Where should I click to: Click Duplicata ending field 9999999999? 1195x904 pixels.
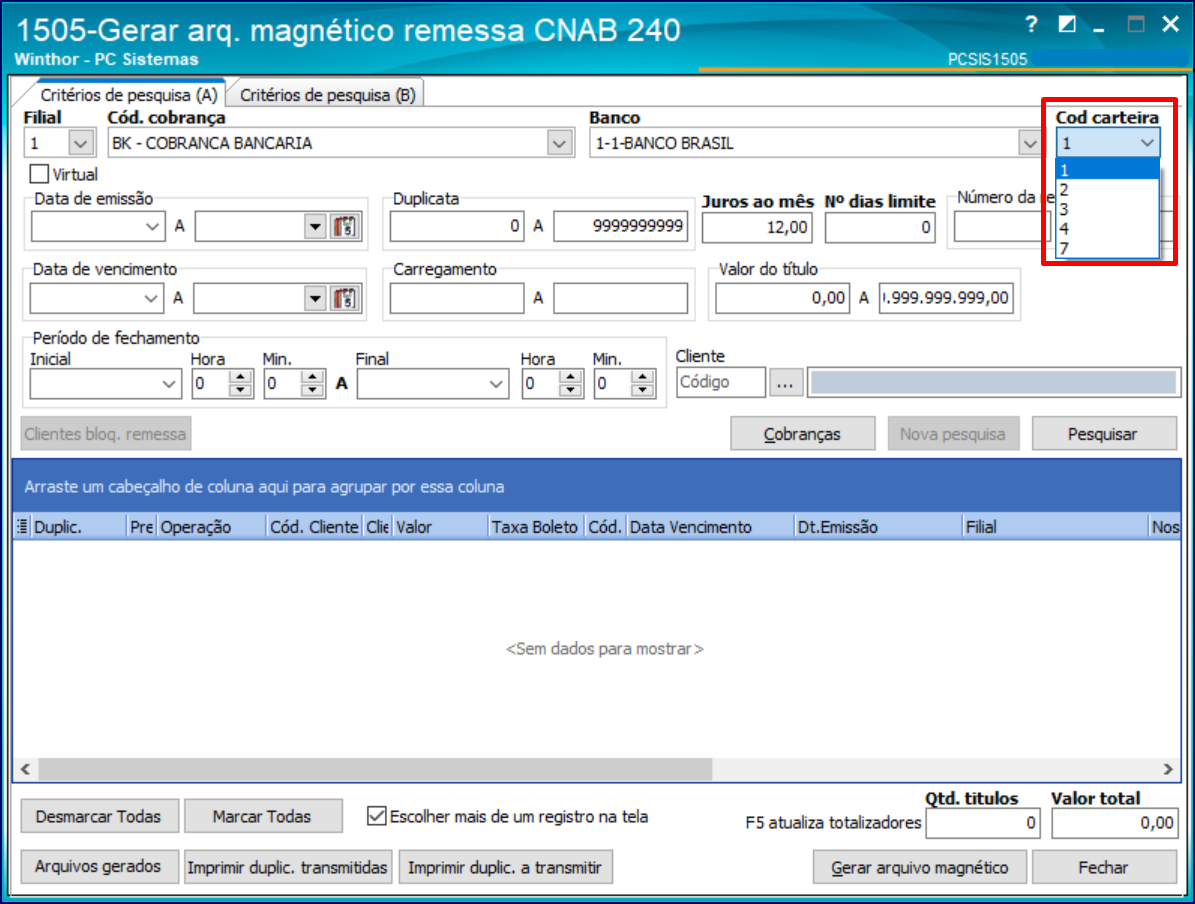(x=620, y=226)
